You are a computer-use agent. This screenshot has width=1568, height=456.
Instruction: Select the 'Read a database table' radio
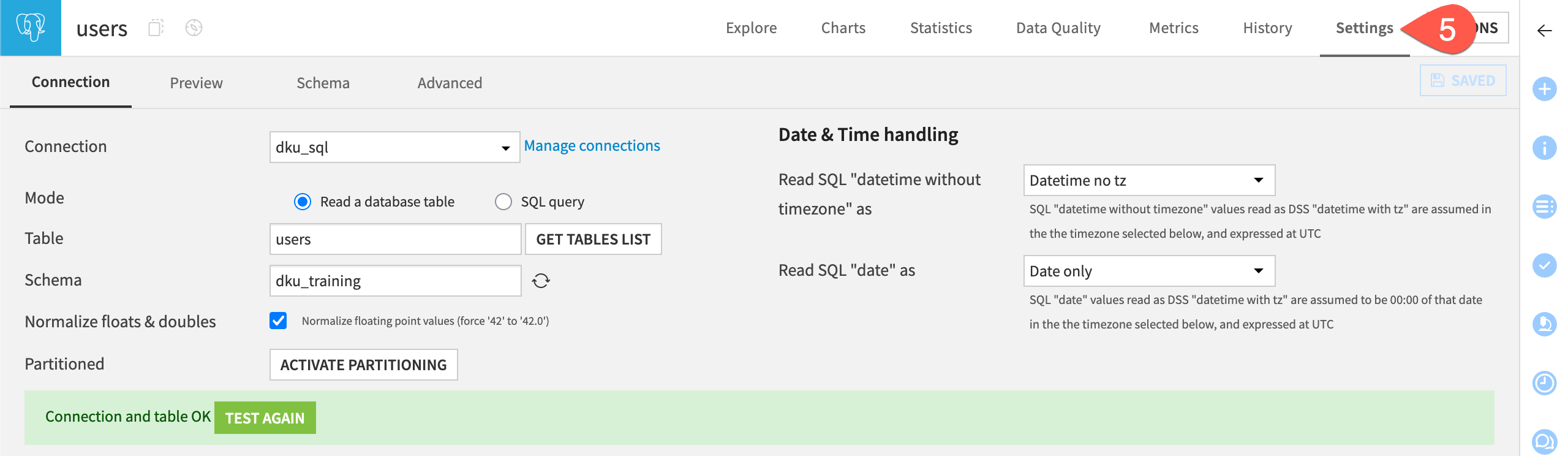303,202
